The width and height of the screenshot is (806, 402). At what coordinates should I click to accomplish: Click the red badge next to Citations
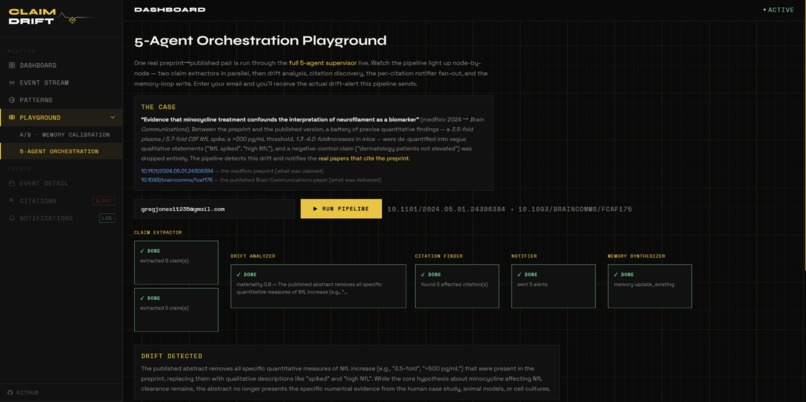104,201
